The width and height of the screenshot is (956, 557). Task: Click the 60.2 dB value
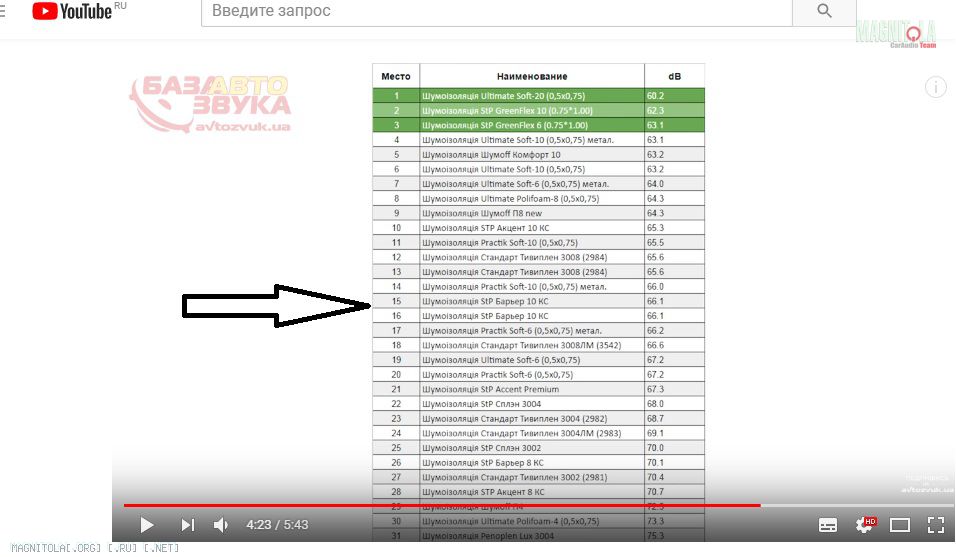pos(655,96)
